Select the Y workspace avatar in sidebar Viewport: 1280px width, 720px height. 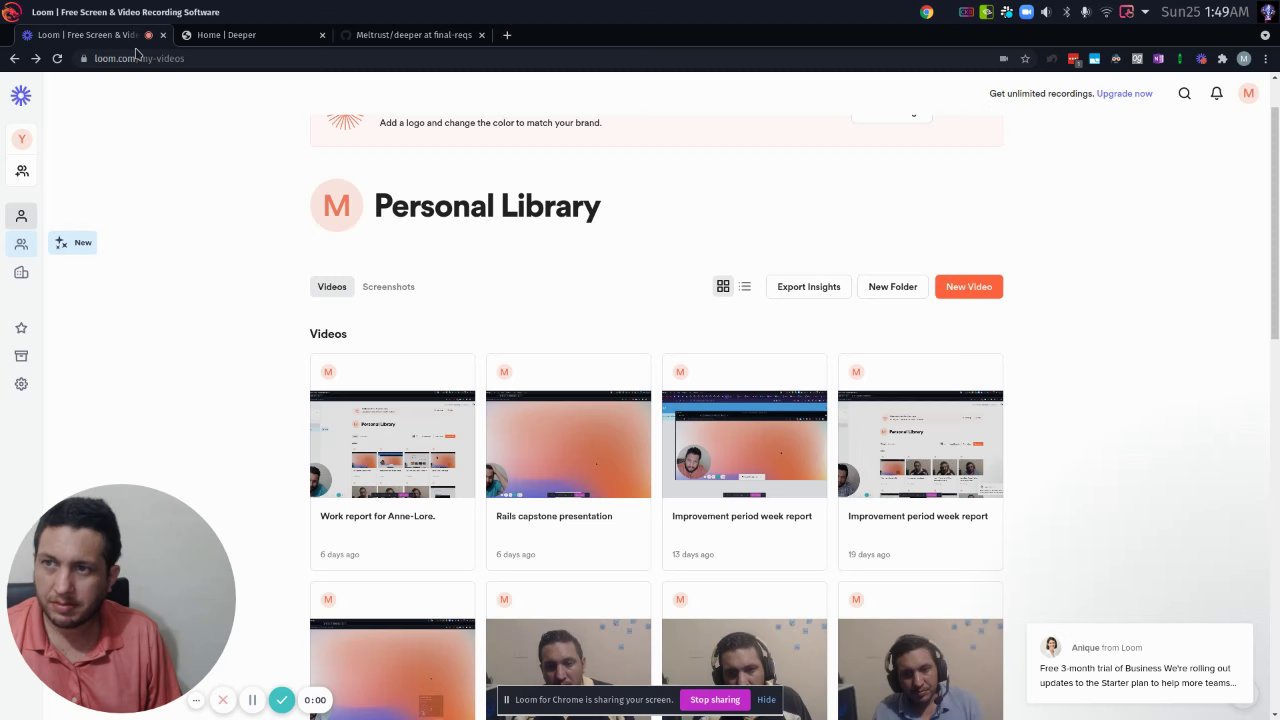click(21, 139)
